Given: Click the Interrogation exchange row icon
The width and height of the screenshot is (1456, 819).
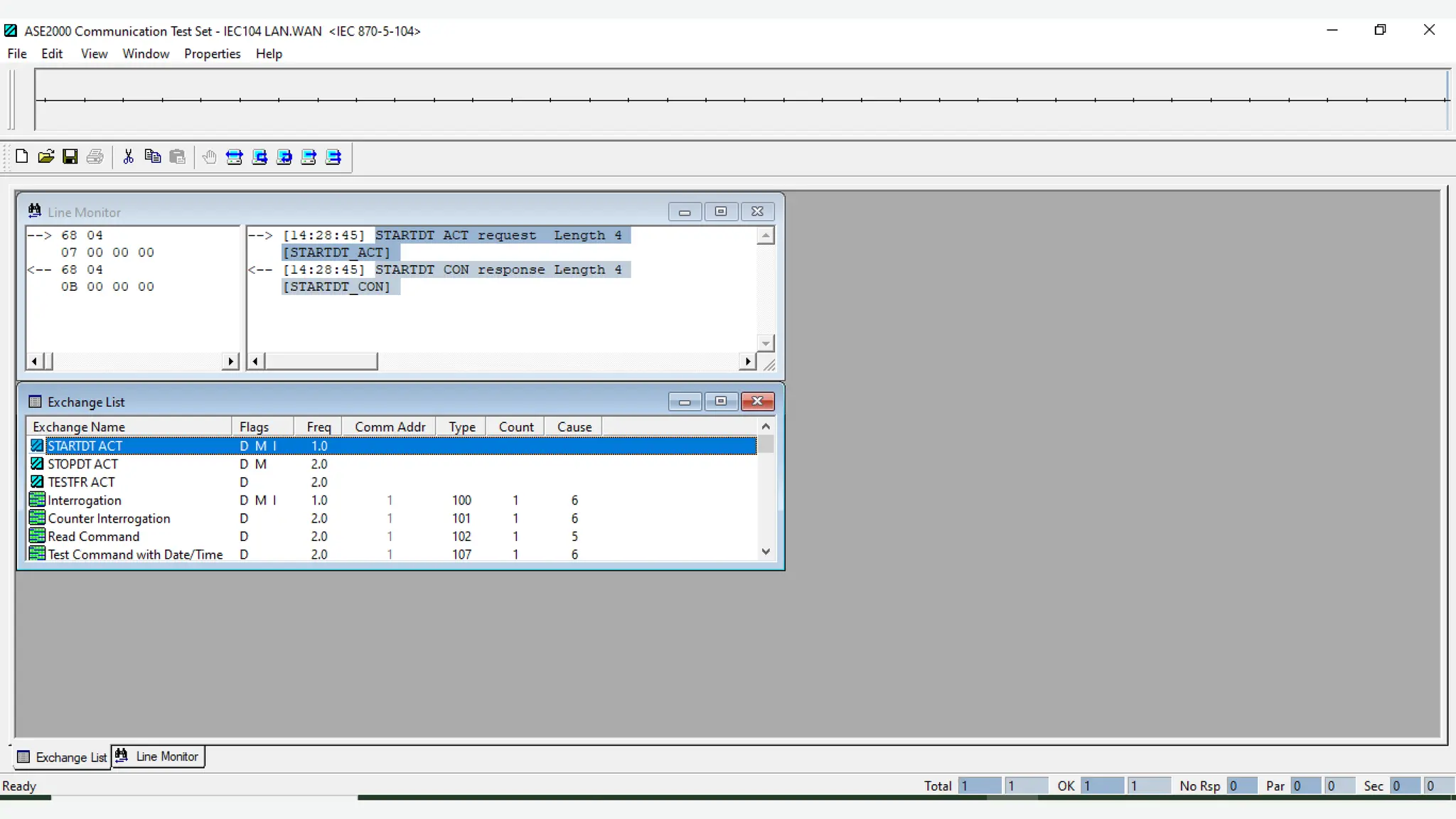Looking at the screenshot, I should [37, 500].
